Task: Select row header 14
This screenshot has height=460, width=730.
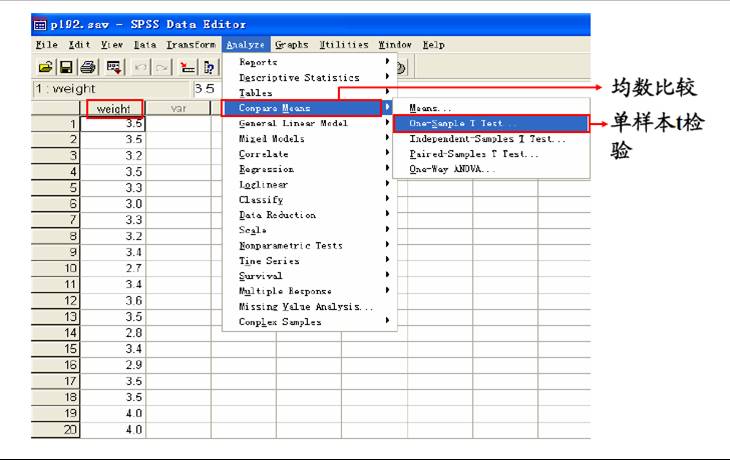Action: coord(56,333)
